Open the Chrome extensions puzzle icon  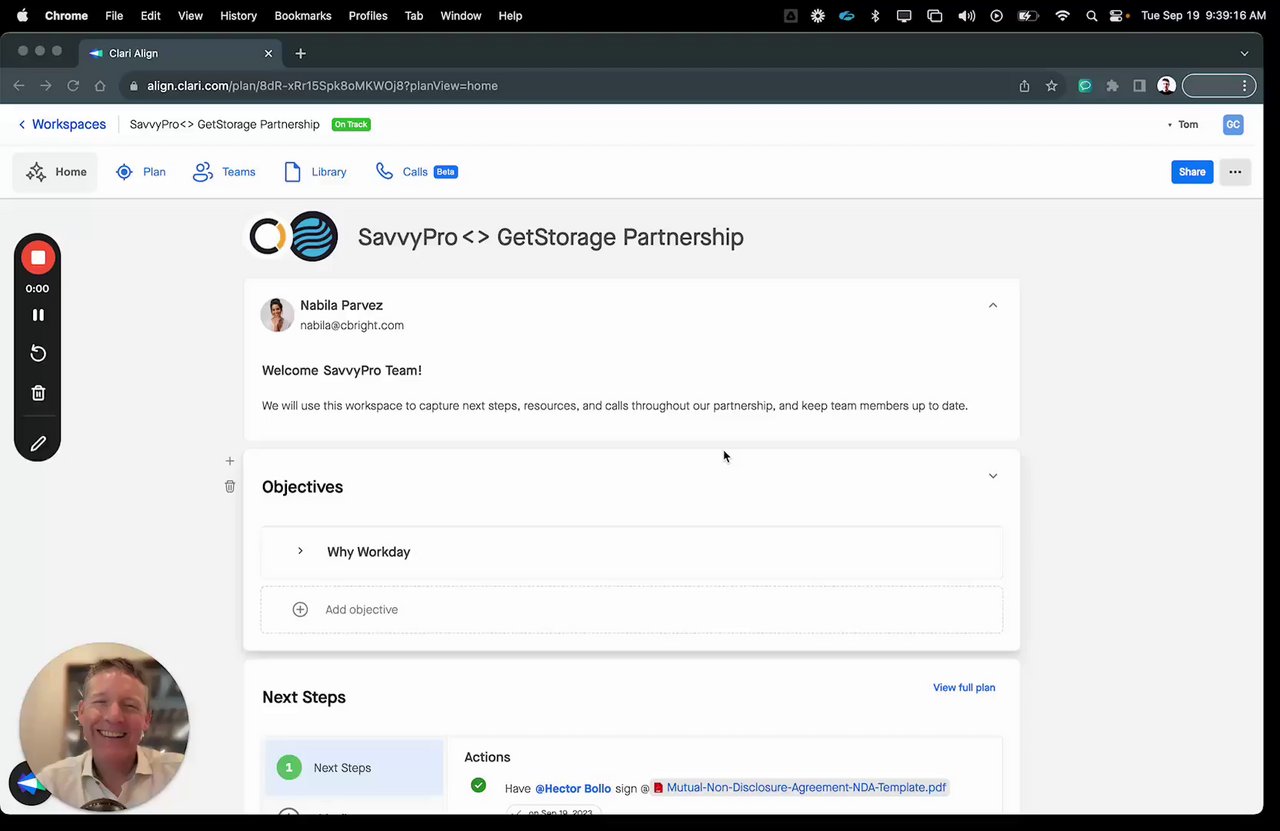pyautogui.click(x=1112, y=86)
